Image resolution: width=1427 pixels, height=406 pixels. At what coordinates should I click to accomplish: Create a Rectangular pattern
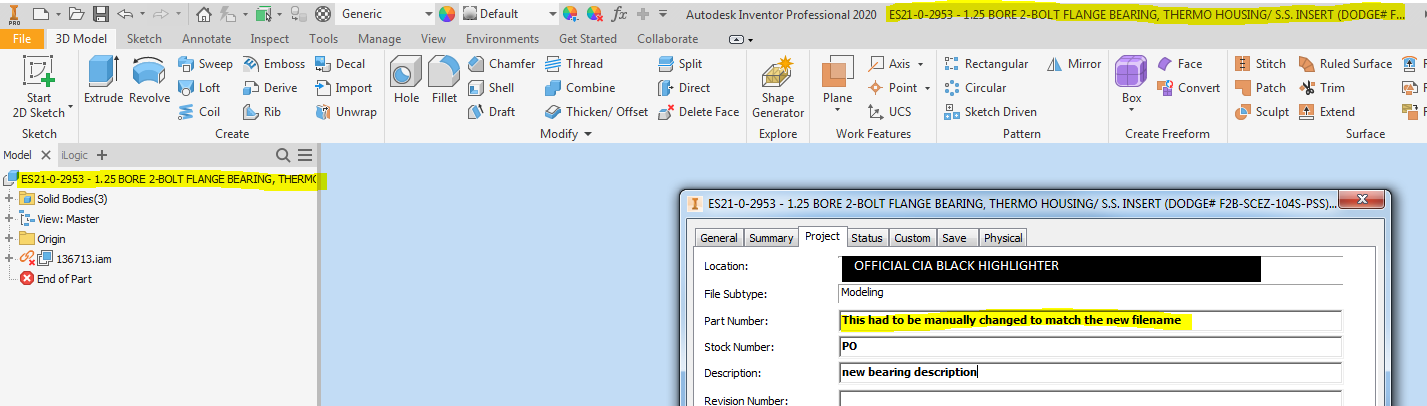pos(985,63)
